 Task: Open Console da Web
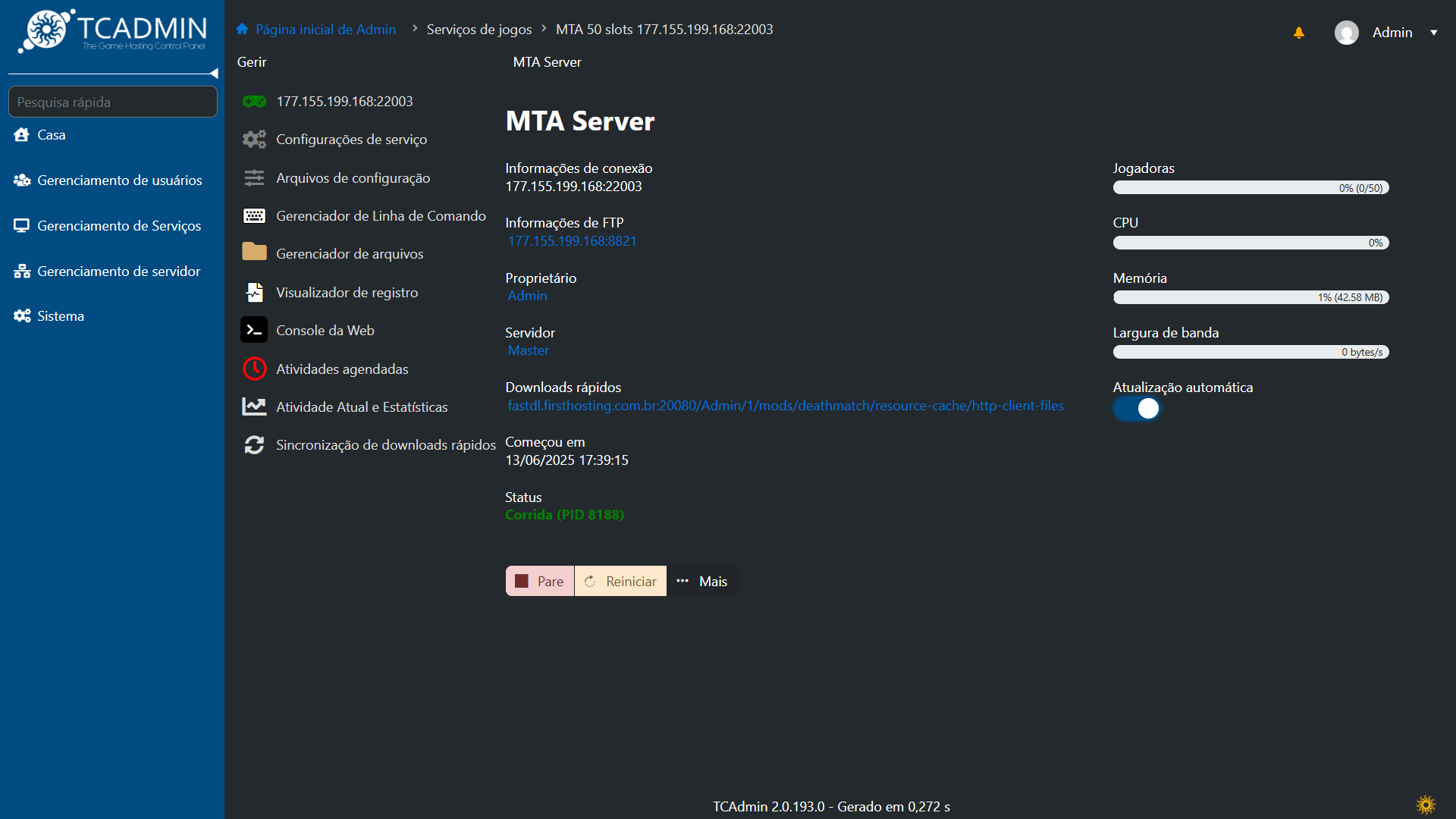pos(325,331)
